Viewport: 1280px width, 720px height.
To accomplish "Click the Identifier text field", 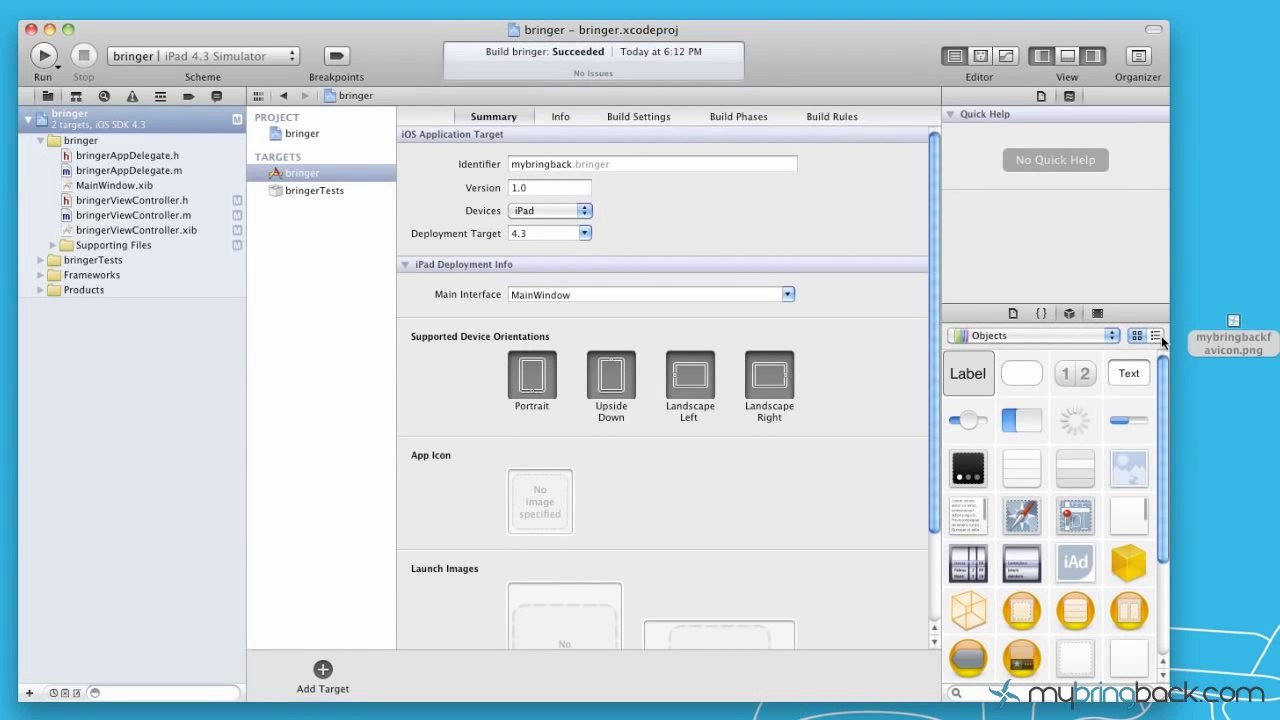I will (653, 164).
